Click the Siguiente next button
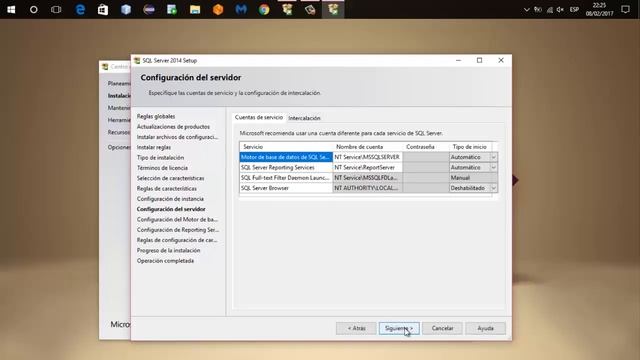 399,328
